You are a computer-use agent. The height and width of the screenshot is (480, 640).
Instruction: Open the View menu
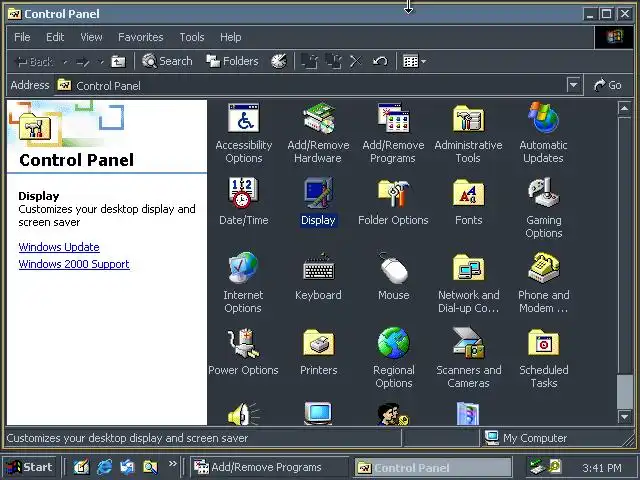click(x=91, y=37)
